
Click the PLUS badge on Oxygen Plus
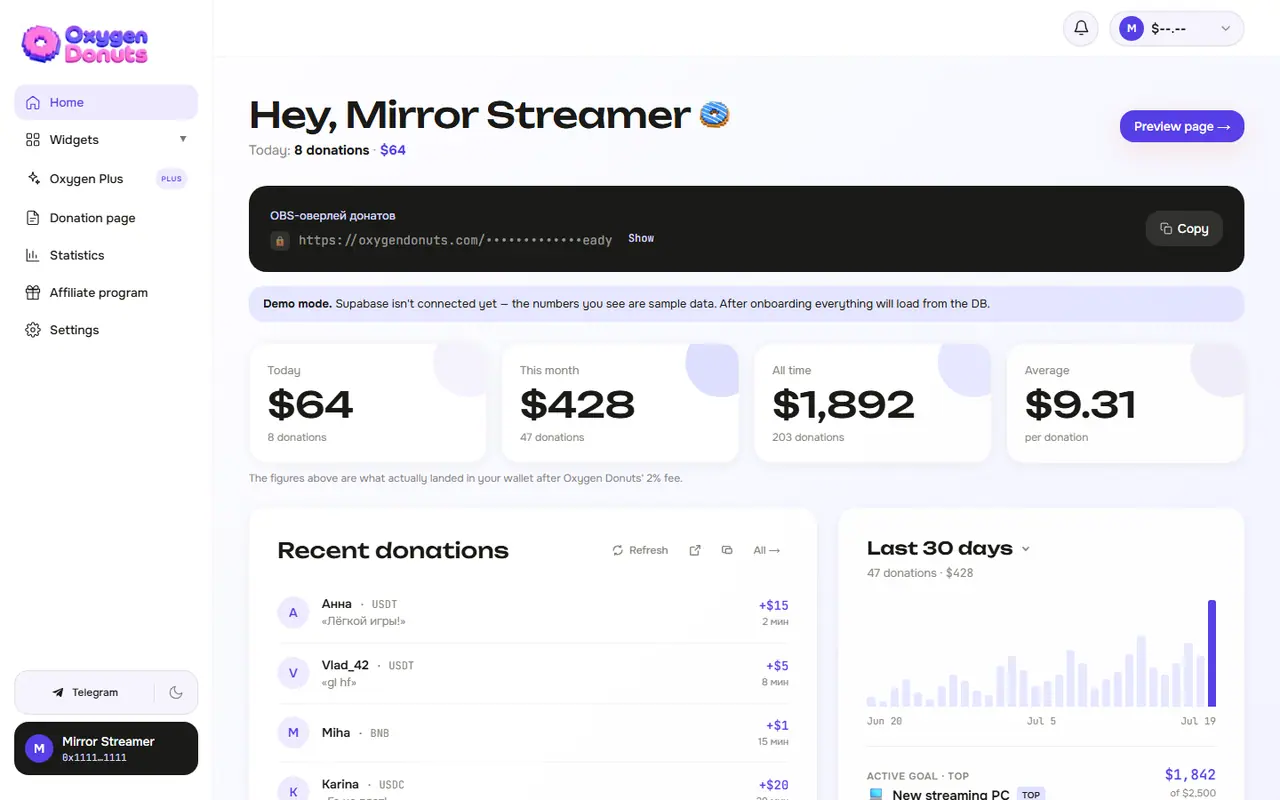pos(172,179)
